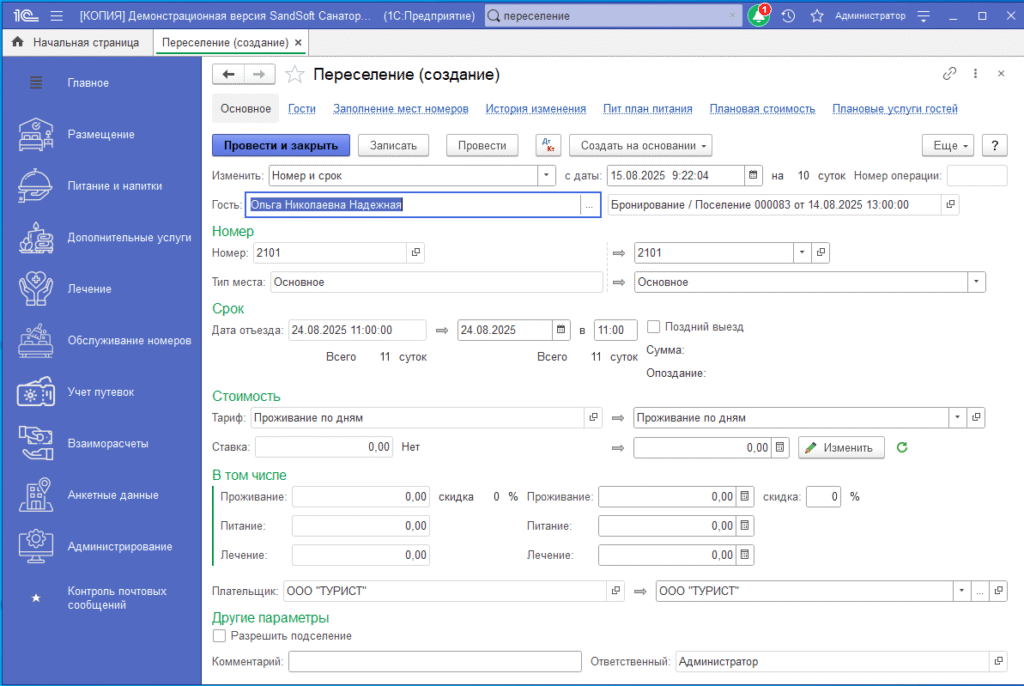Copy link to document icon
The image size is (1024, 686).
(949, 74)
